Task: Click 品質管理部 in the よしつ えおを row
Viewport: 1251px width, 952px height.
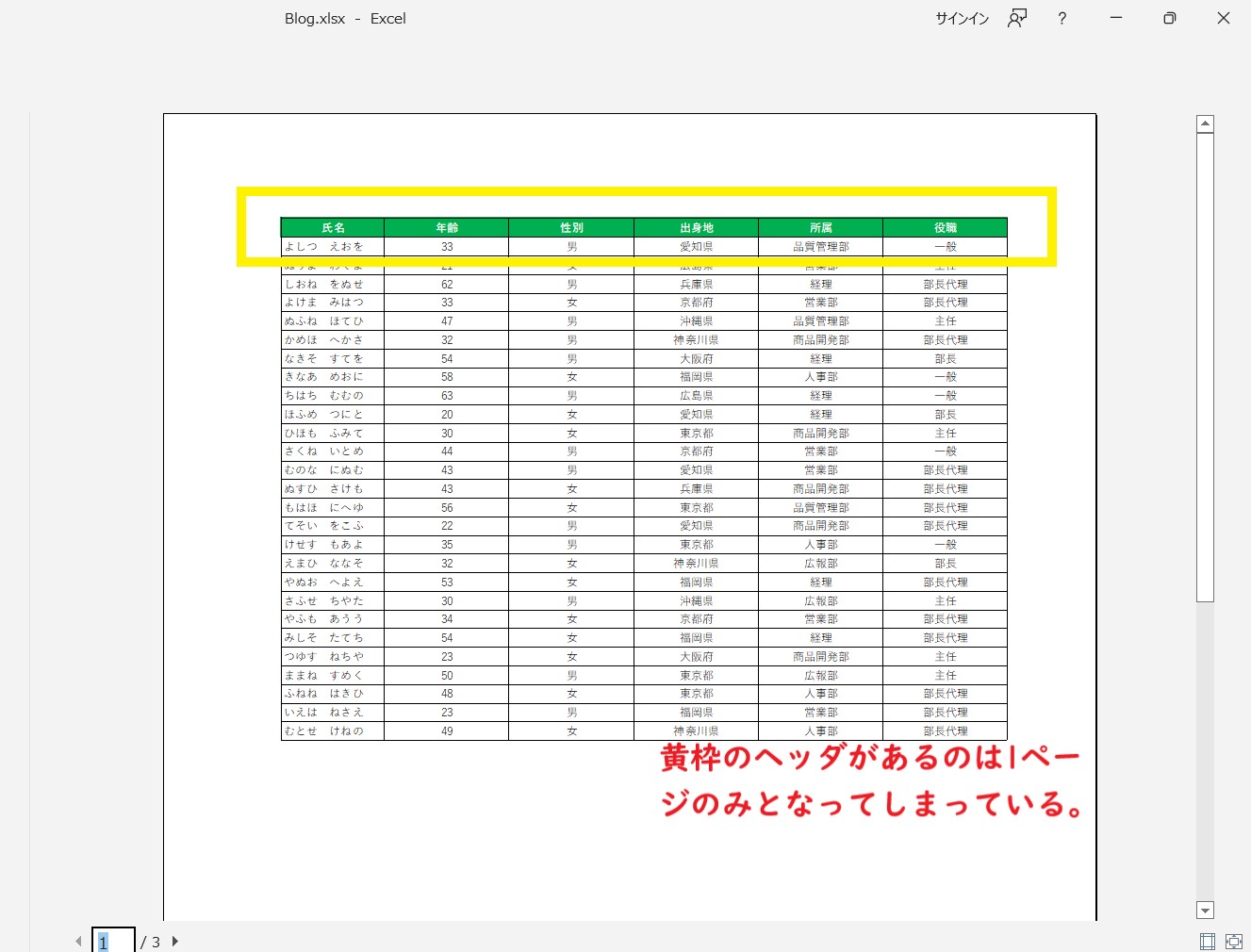Action: [821, 247]
